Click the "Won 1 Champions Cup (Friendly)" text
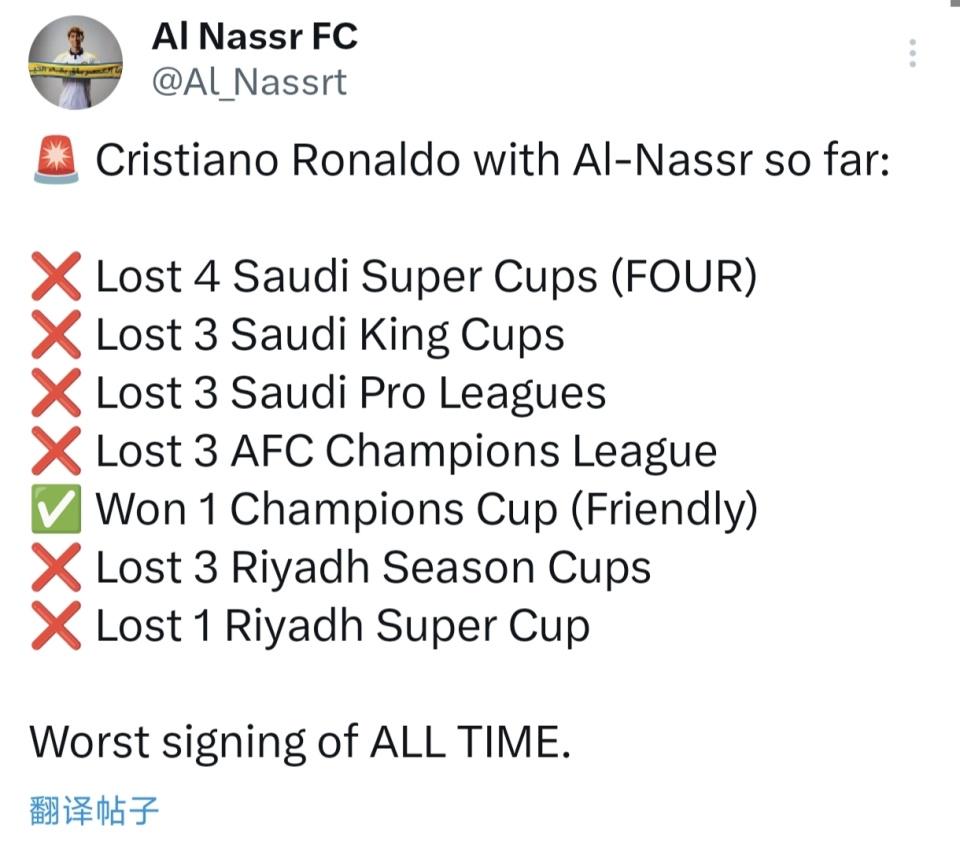 pyautogui.click(x=426, y=510)
